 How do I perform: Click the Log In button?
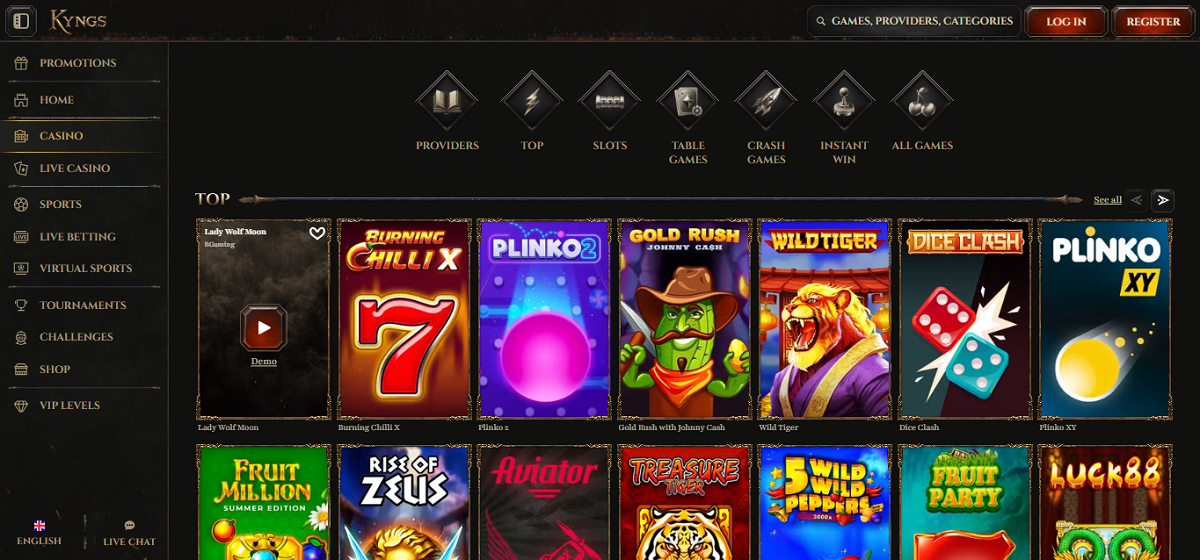(x=1066, y=22)
